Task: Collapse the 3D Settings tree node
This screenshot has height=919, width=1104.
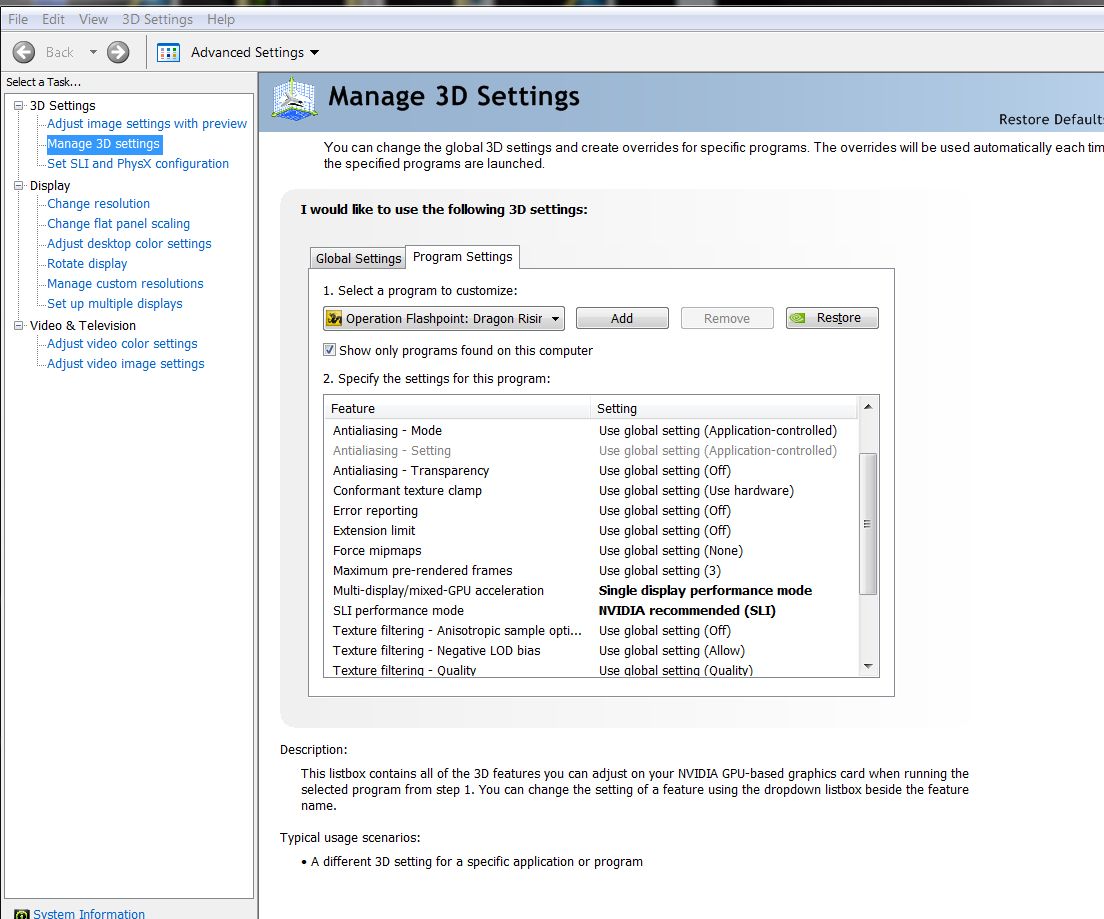Action: point(19,106)
